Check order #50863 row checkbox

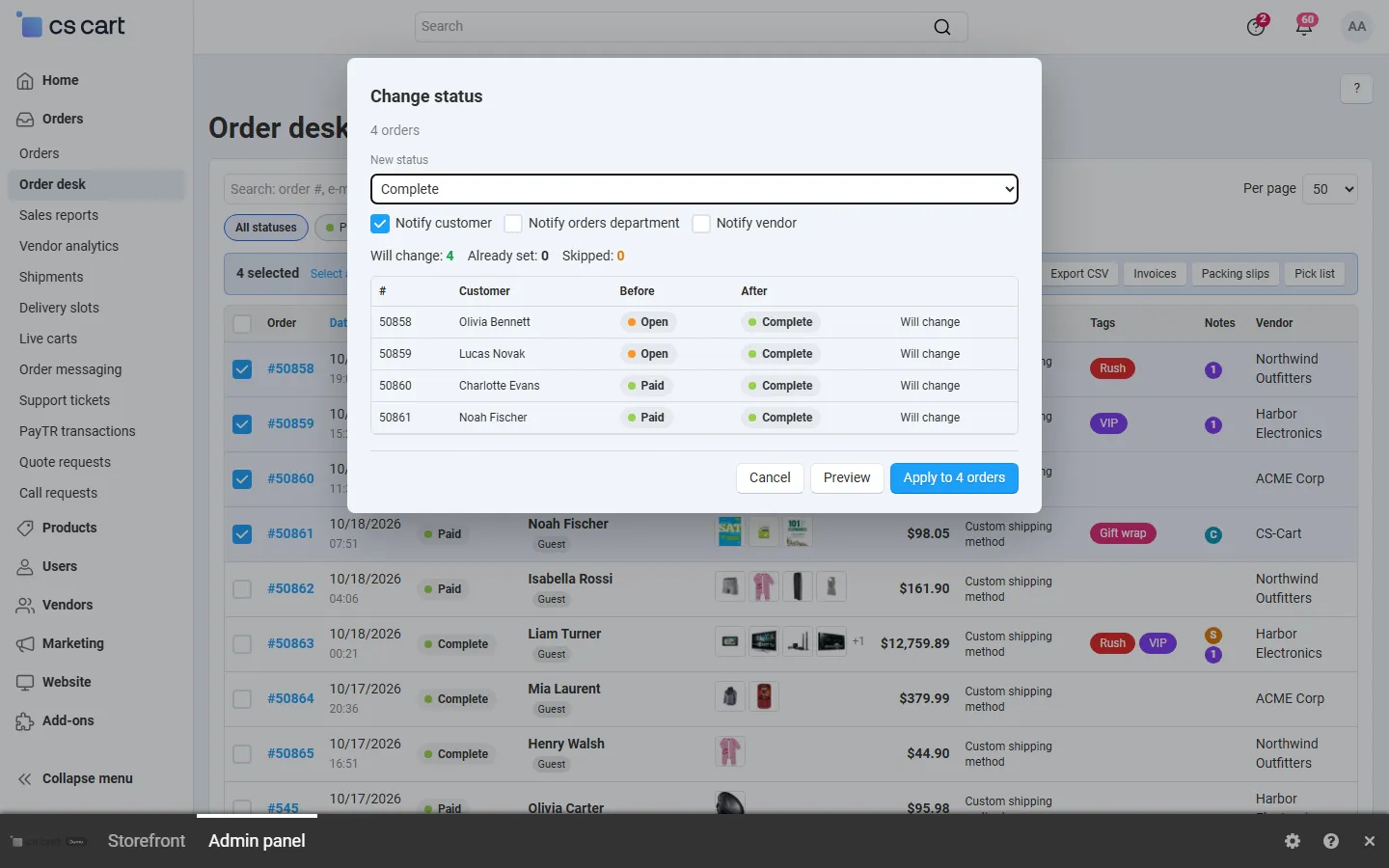tap(242, 644)
